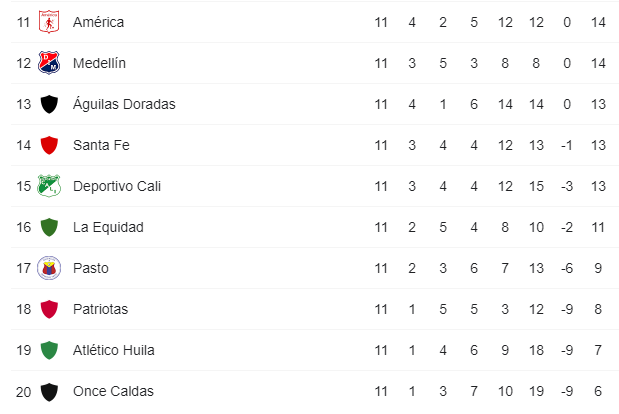Click the La Equidad green shield
Screen dimensions: 619x414
pyautogui.click(x=49, y=227)
